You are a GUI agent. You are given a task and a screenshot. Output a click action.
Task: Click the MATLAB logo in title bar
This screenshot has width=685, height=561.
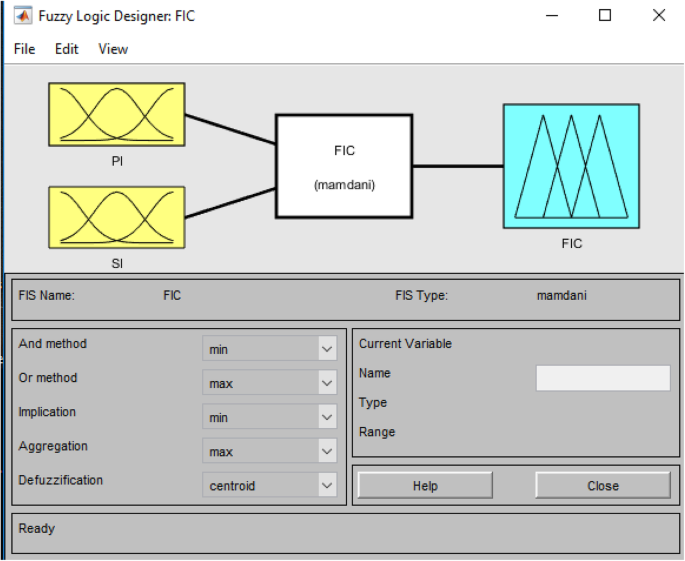[23, 16]
